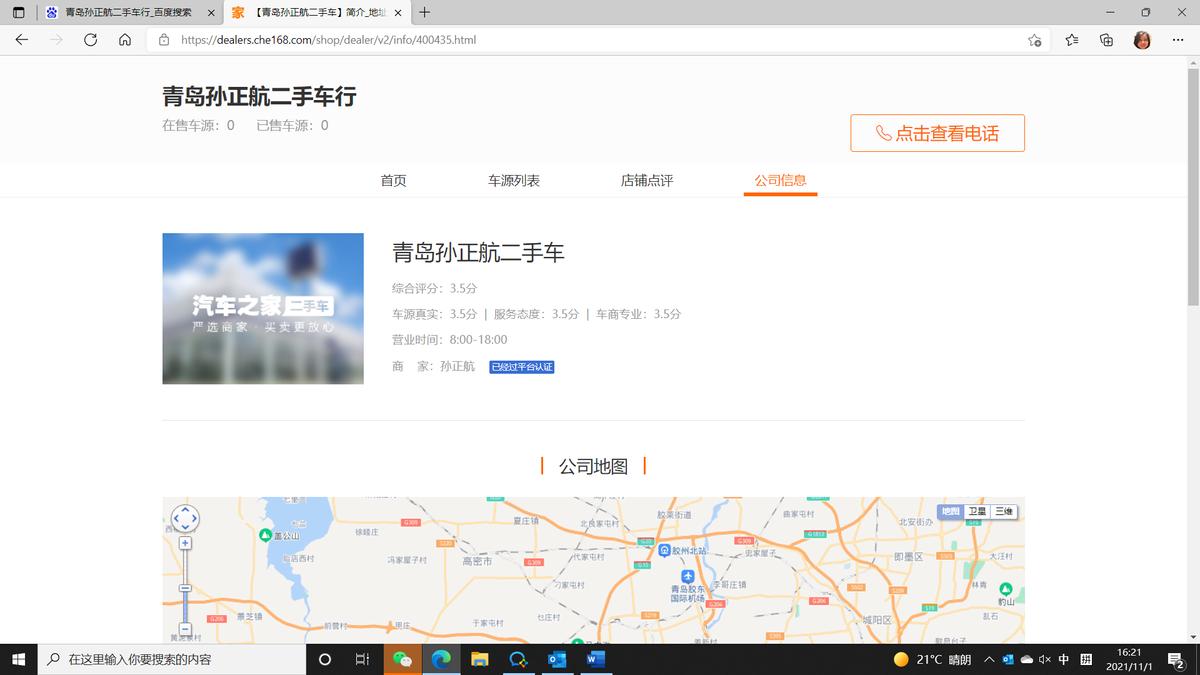The image size is (1200, 675).
Task: Switch map to 卫星 satellite view
Action: (x=977, y=512)
